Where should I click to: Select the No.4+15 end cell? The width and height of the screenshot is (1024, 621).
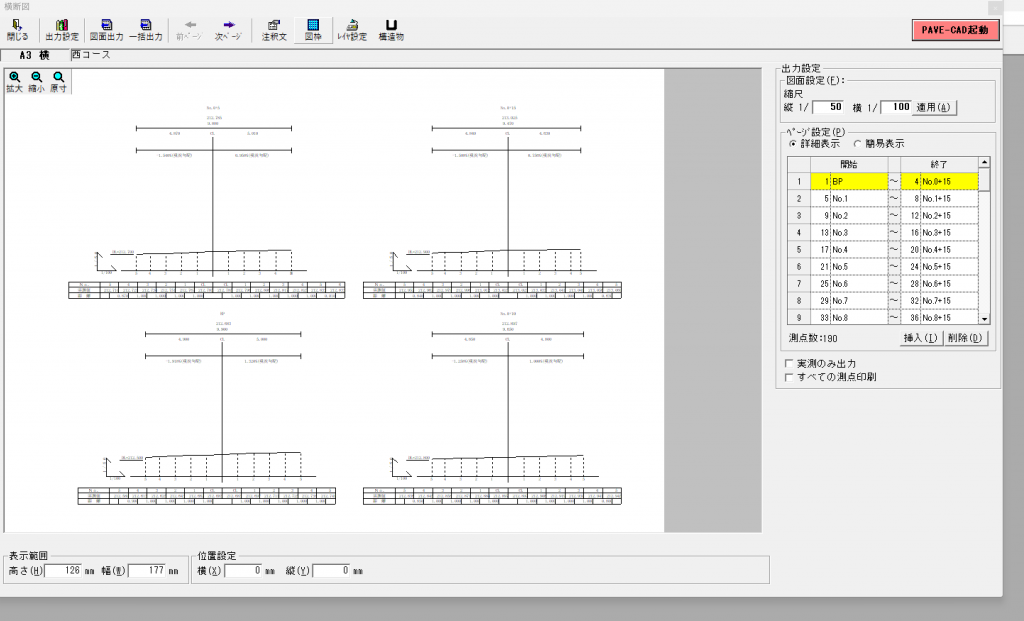point(939,249)
